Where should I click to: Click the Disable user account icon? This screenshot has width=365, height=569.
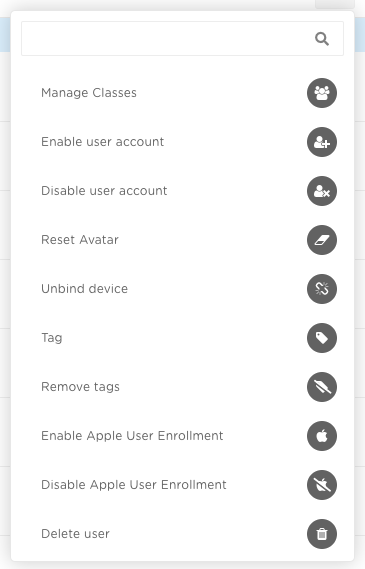click(x=322, y=191)
